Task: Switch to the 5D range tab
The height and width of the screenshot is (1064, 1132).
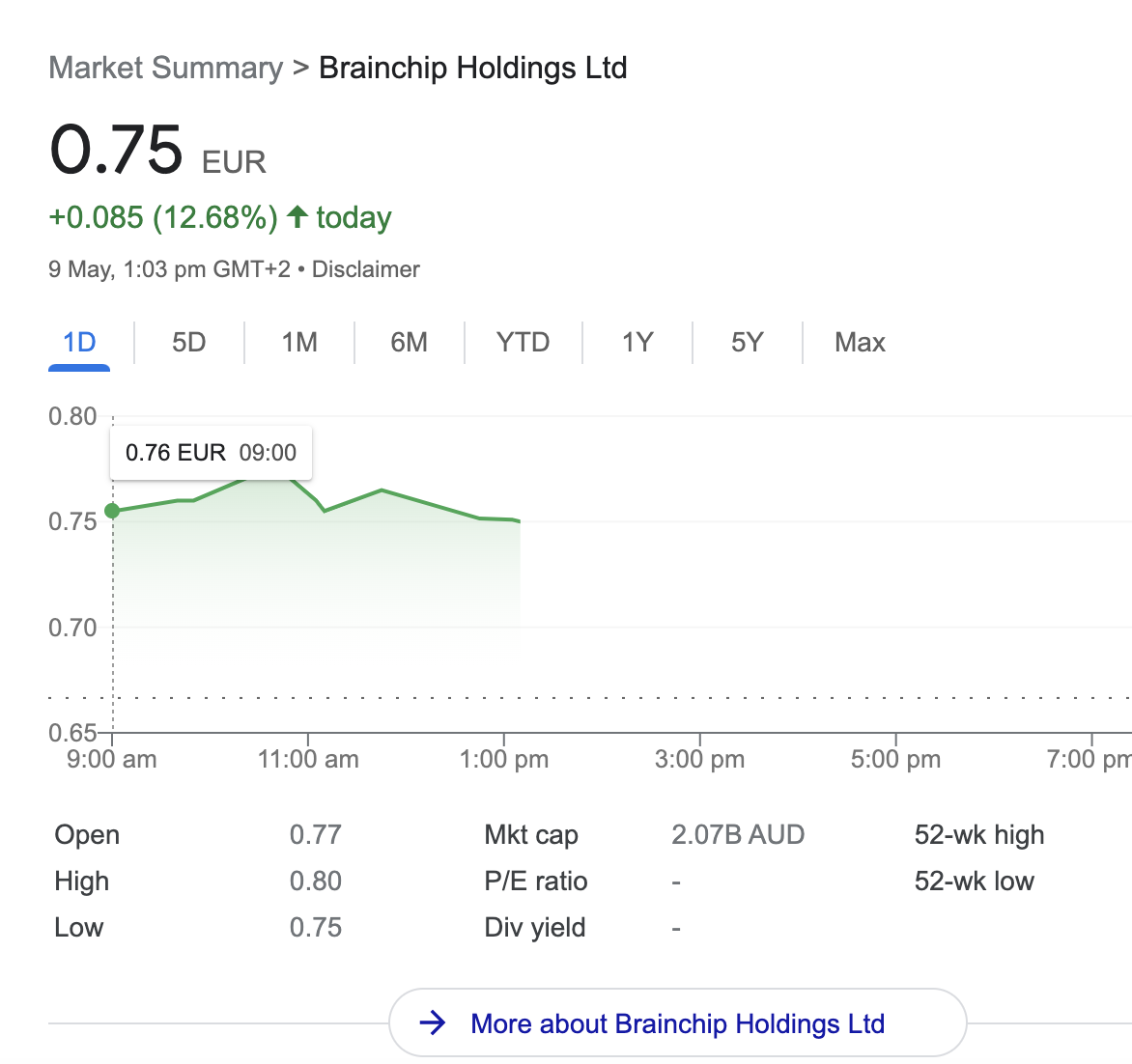Action: tap(189, 342)
